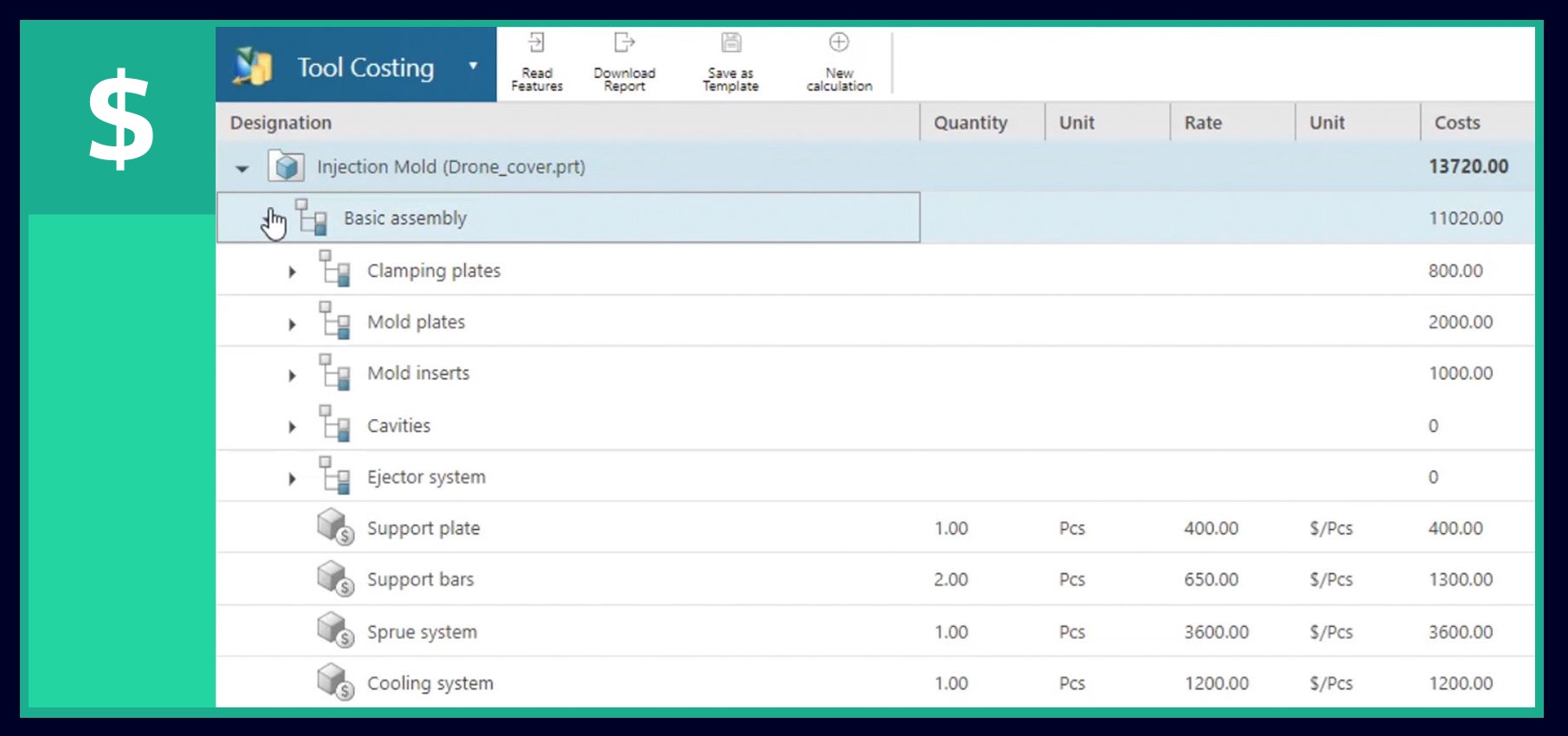Click the Tool Costing application icon

253,67
